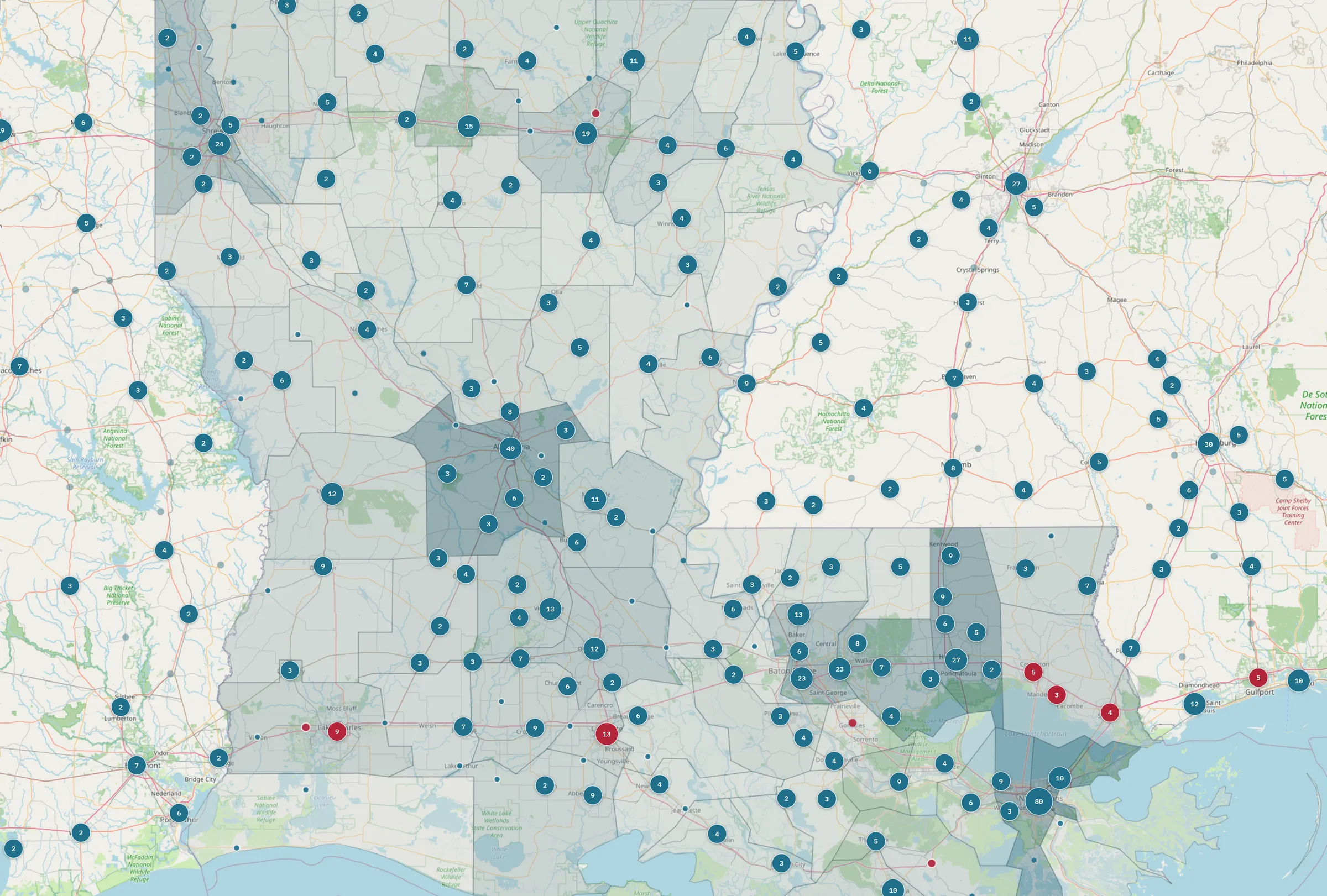1327x896 pixels.
Task: Click the 13 cluster above Baker
Action: coord(798,614)
